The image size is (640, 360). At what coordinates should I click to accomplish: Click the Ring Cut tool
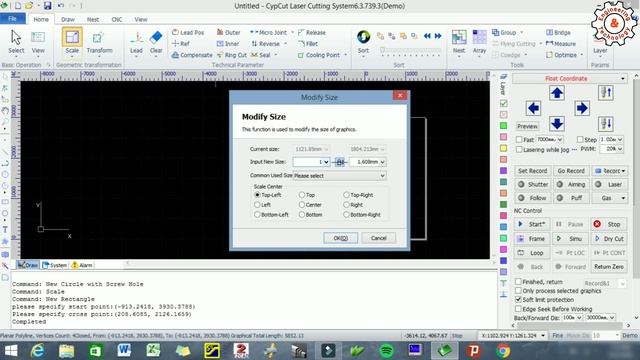(x=232, y=55)
